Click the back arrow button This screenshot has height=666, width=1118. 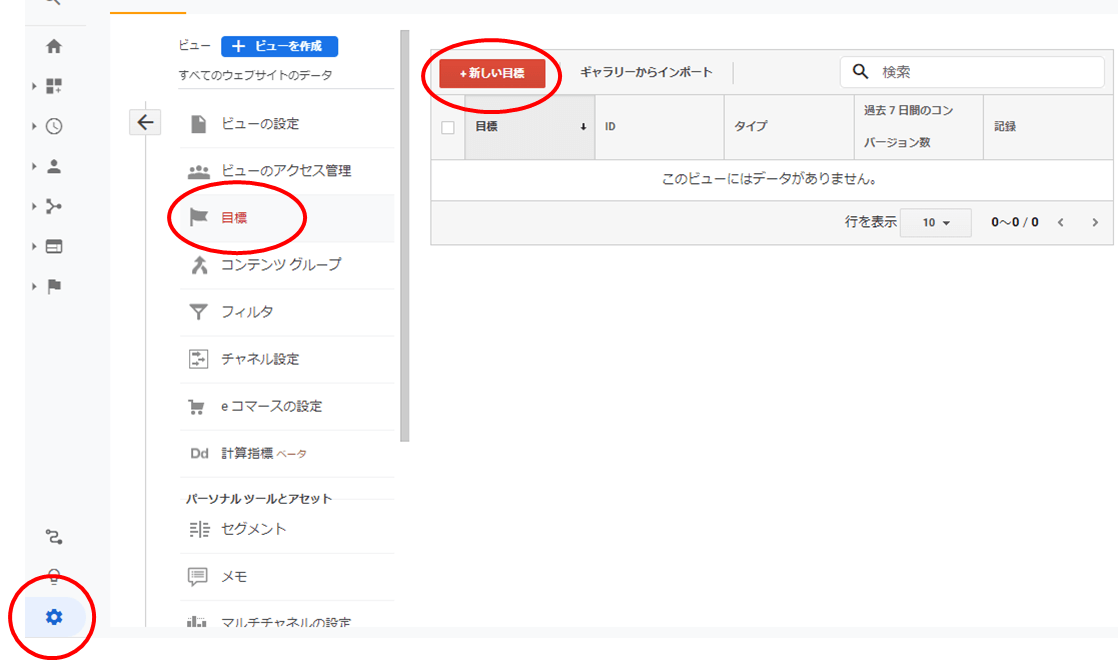(145, 122)
